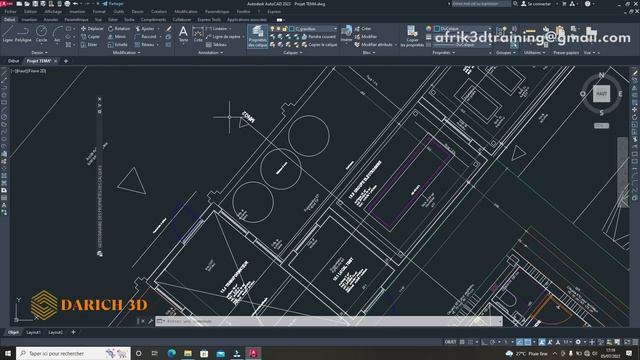Toggle OBJET model space status button
Image resolution: width=640 pixels, height=360 pixels.
coord(450,342)
